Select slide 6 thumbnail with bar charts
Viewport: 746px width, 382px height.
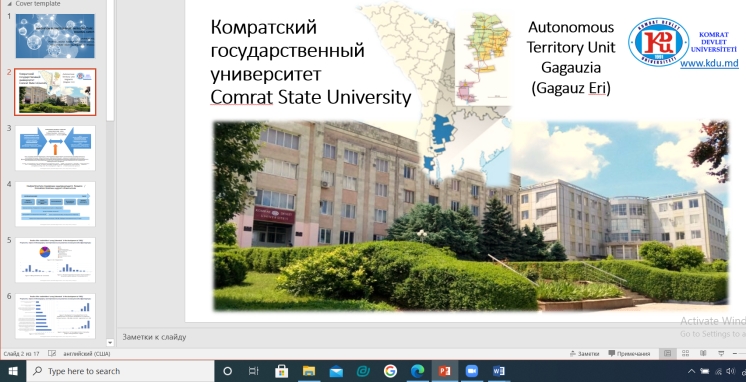(x=55, y=316)
